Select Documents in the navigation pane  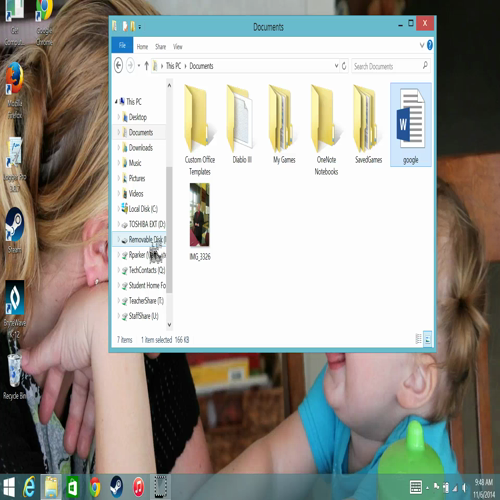tap(141, 132)
